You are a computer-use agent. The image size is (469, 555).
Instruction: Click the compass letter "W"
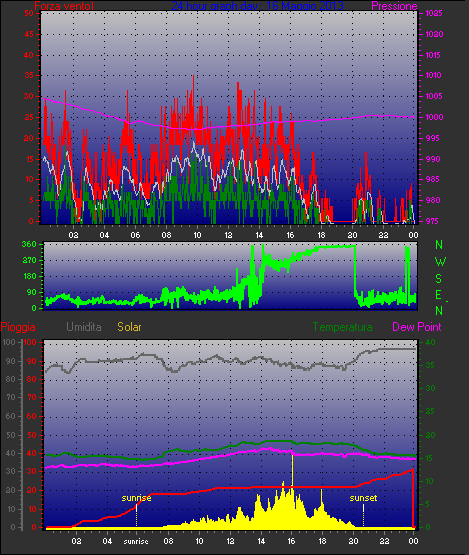coord(440,262)
